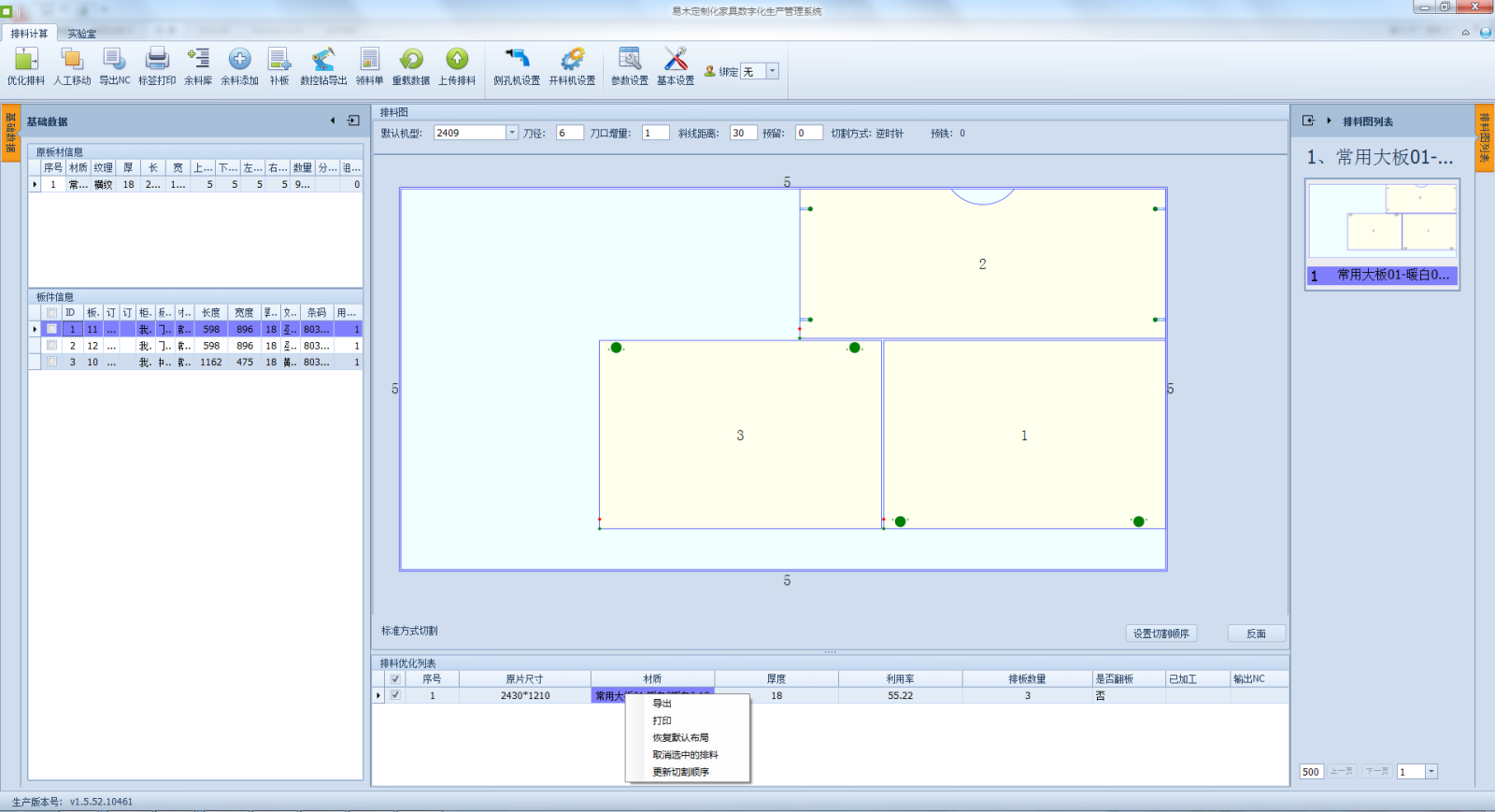Click the 刀径 input field
Viewport: 1495px width, 812px height.
point(569,133)
